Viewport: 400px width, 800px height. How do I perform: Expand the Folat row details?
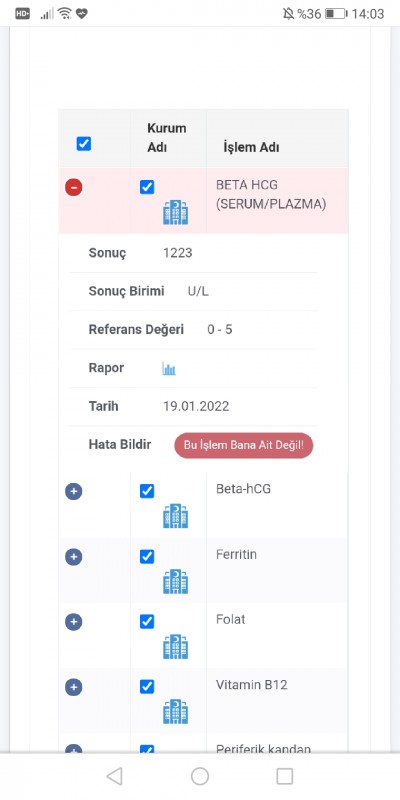(73, 622)
